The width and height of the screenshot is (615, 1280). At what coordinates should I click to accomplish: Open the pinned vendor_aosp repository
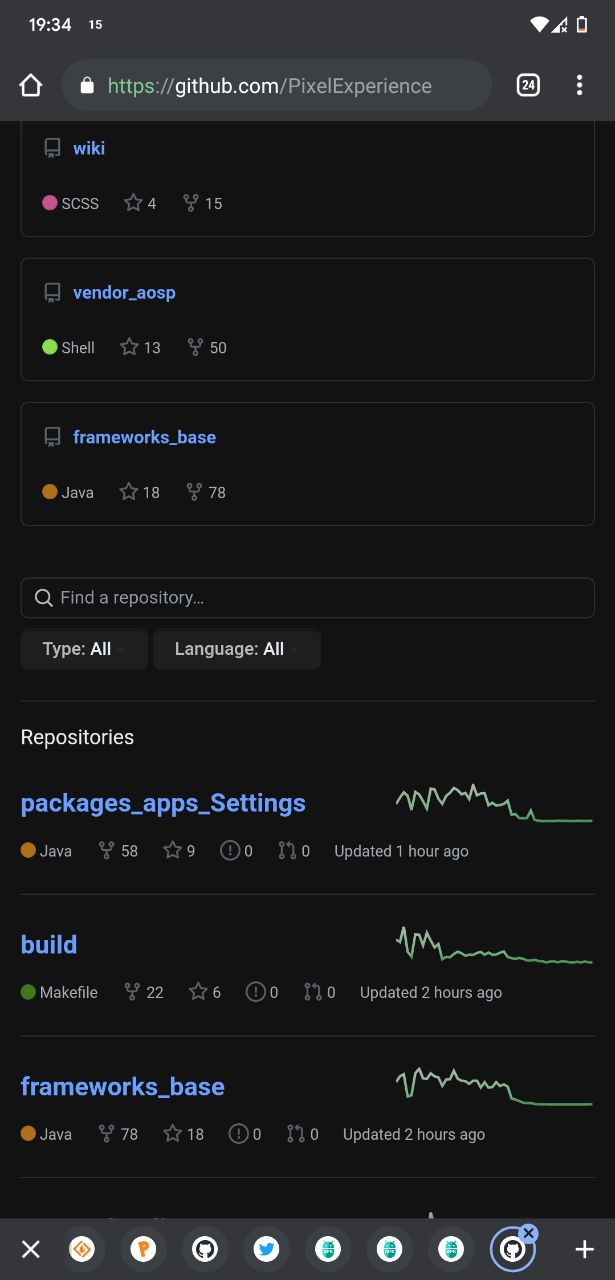coord(124,292)
